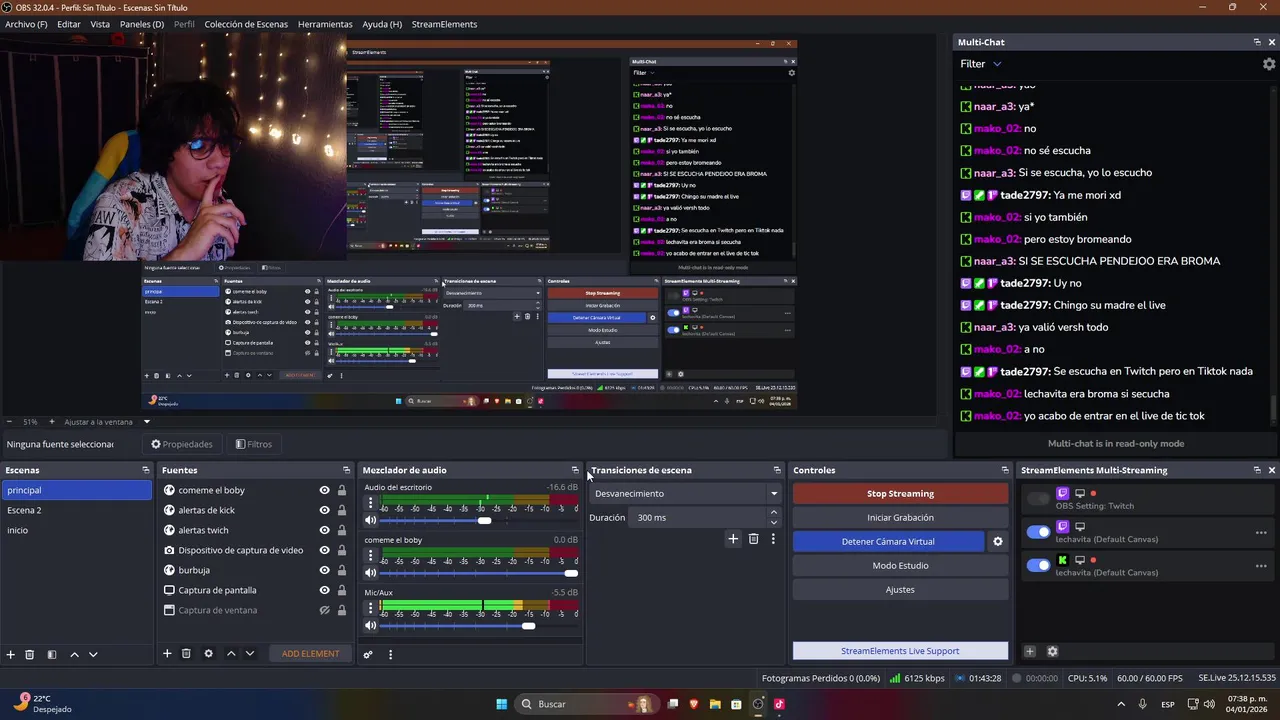Screen dimensions: 1280x720
Task: Mute Mic/Aux speaker icon
Action: (x=370, y=626)
